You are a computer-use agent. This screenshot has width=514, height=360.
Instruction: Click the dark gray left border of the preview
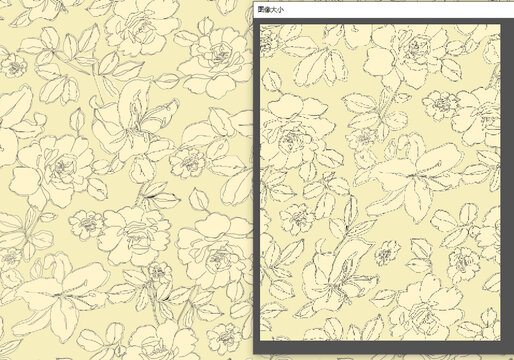click(257, 183)
